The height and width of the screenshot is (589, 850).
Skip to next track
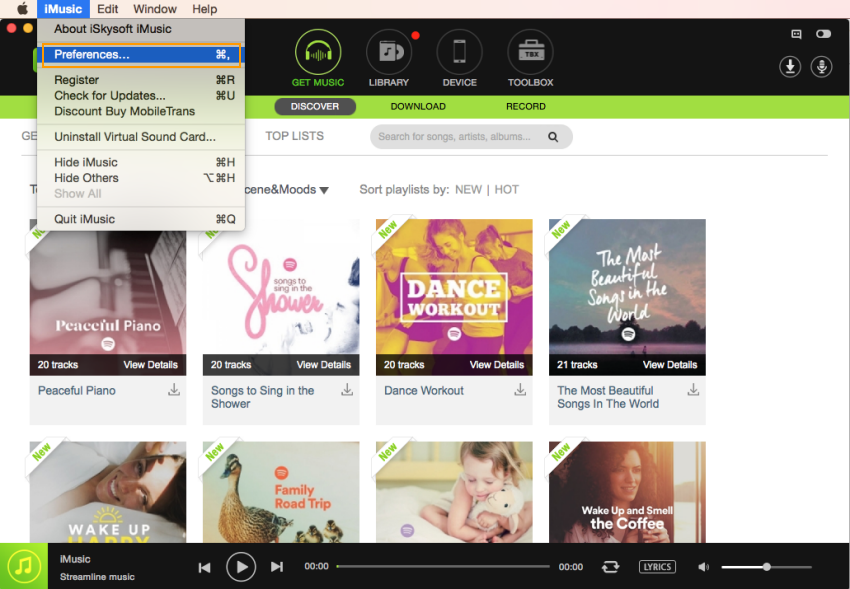click(x=277, y=567)
